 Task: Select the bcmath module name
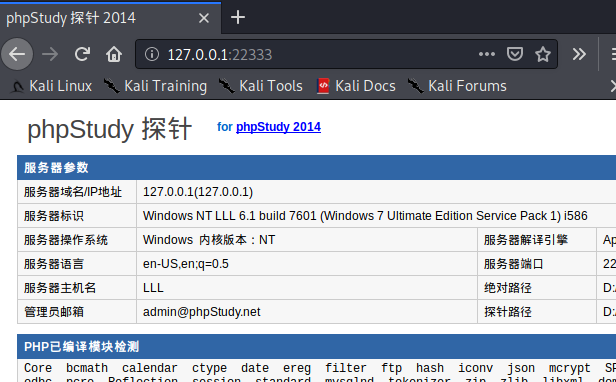click(x=87, y=368)
